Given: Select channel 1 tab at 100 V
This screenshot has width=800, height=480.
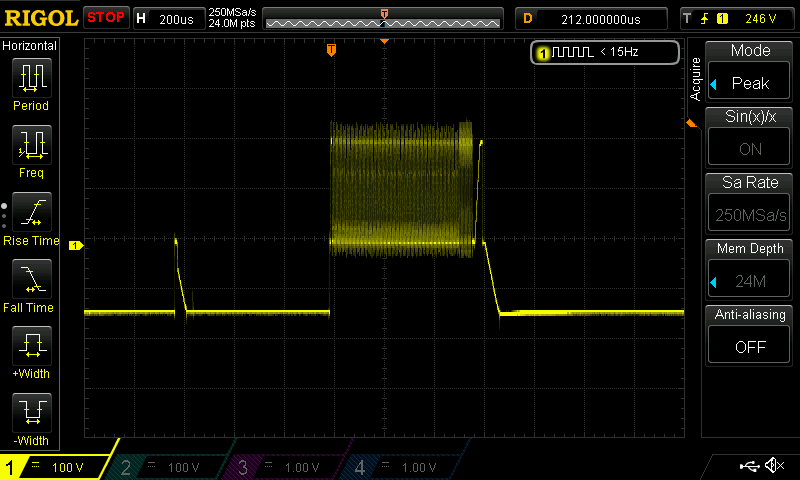Looking at the screenshot, I should pos(55,467).
